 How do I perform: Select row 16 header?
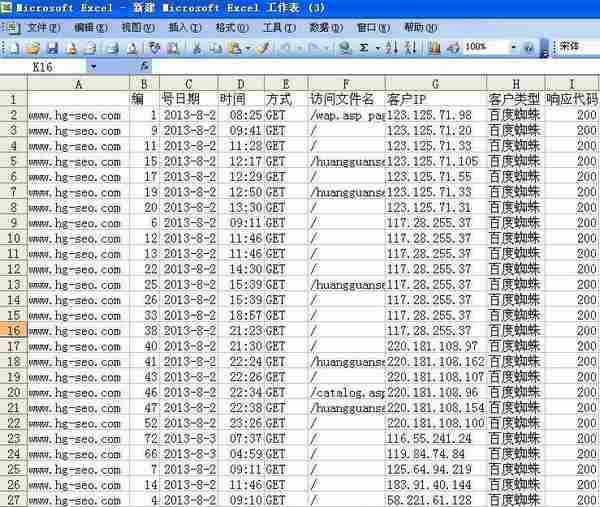coord(14,330)
